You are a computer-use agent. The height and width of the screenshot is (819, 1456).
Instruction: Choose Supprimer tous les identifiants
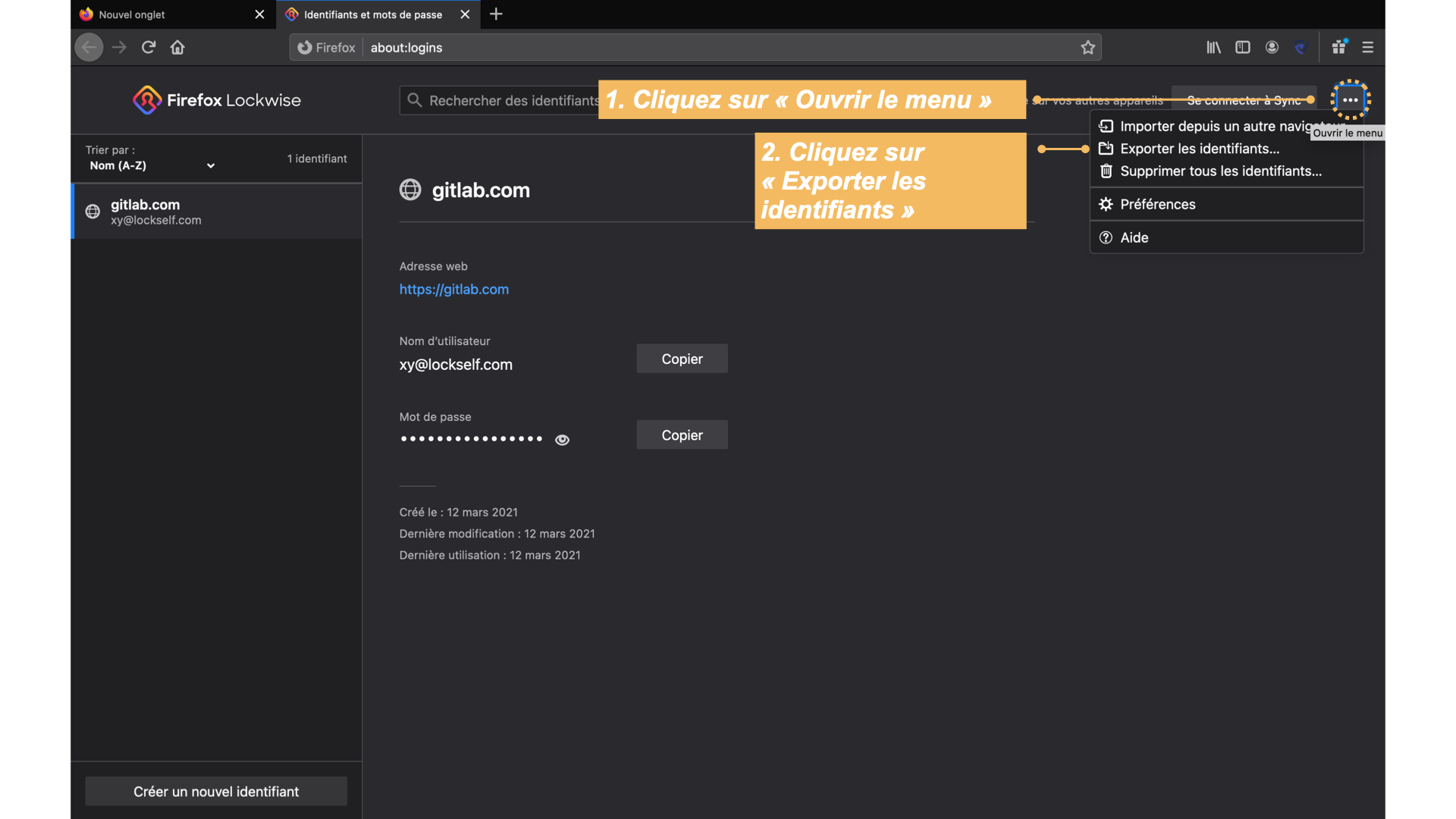1226,171
